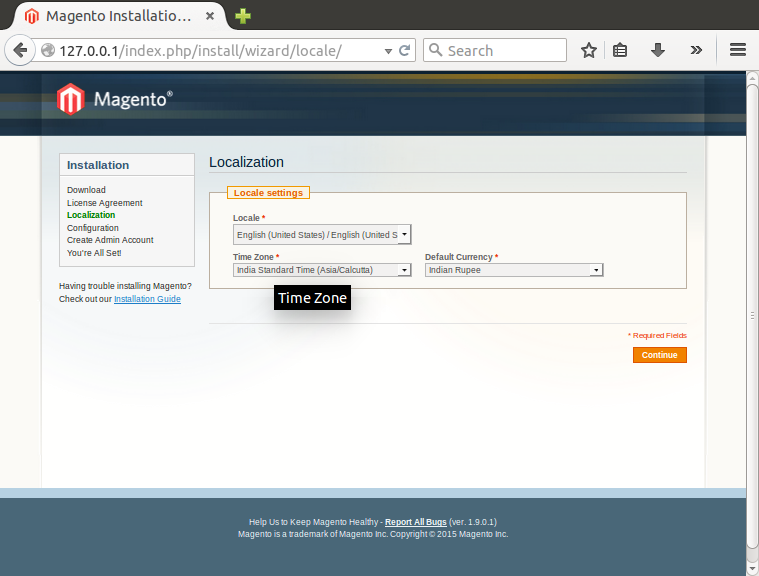759x576 pixels.
Task: Click the orange Continue button
Action: (659, 355)
